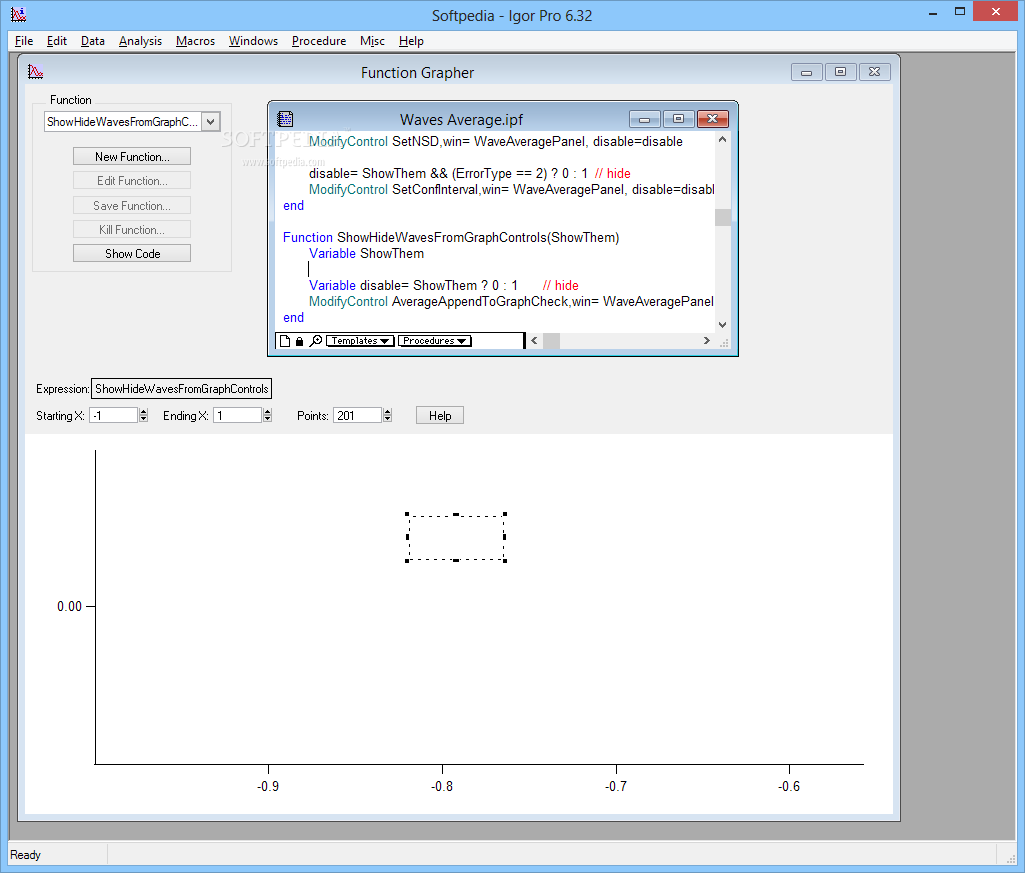Click the Ending X value field
This screenshot has height=873, width=1025.
point(238,415)
